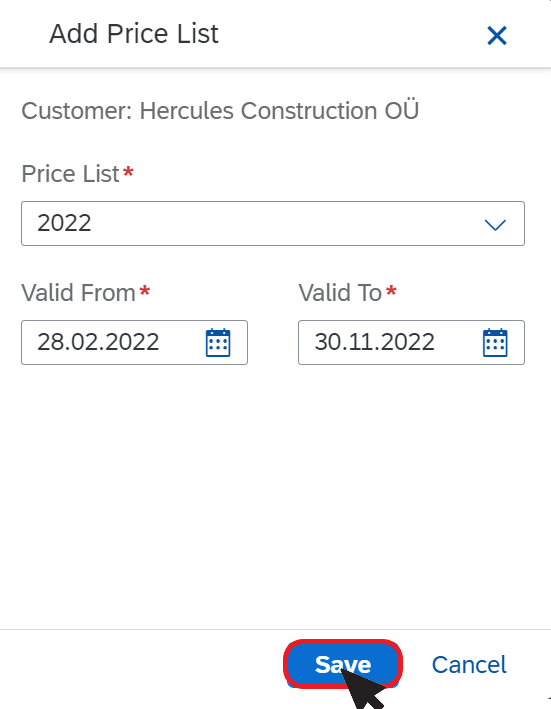This screenshot has width=551, height=709.
Task: Close the Add Price List dialog
Action: pos(497,35)
